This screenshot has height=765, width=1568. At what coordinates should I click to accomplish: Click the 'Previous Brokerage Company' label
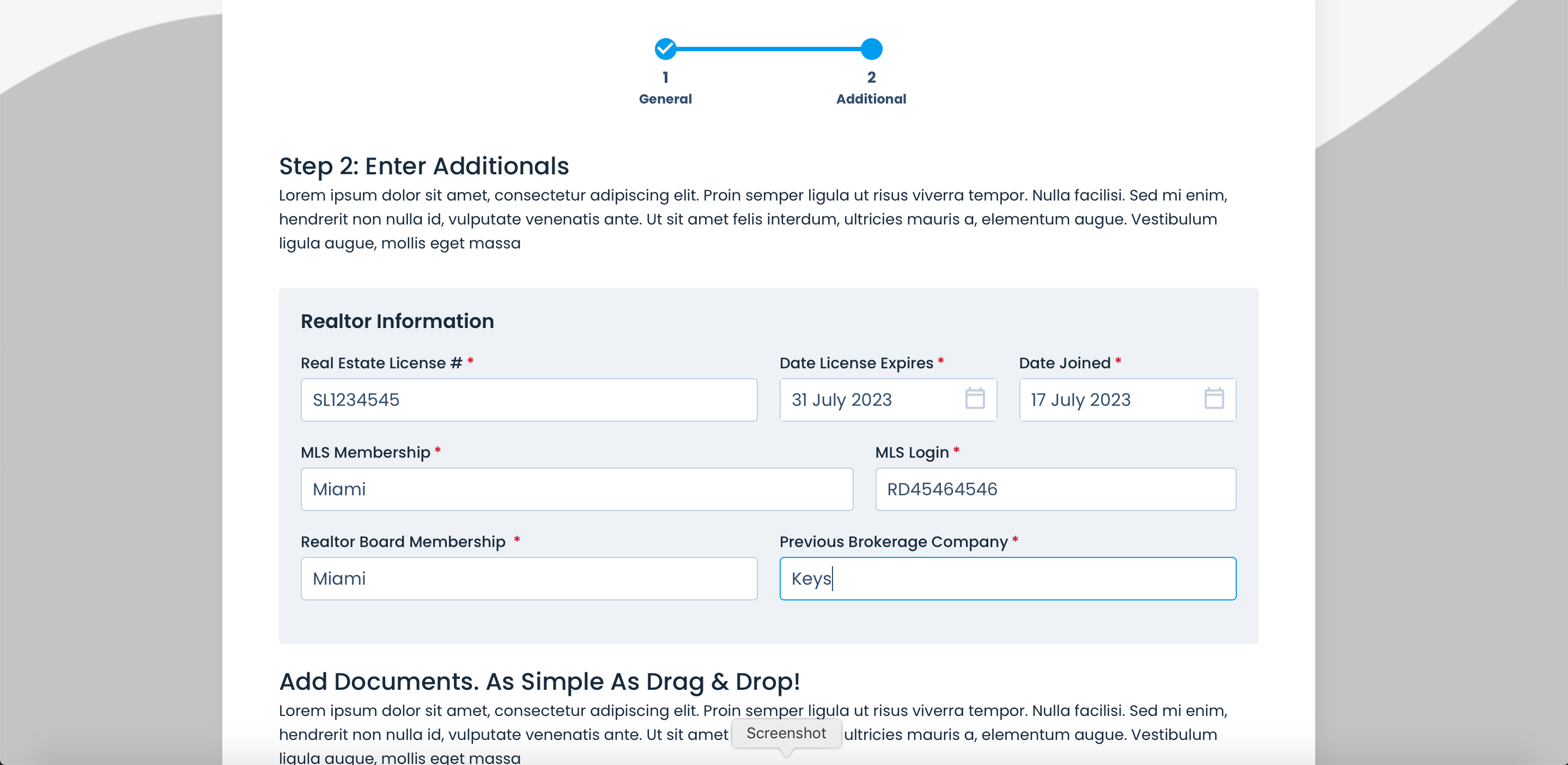[894, 542]
